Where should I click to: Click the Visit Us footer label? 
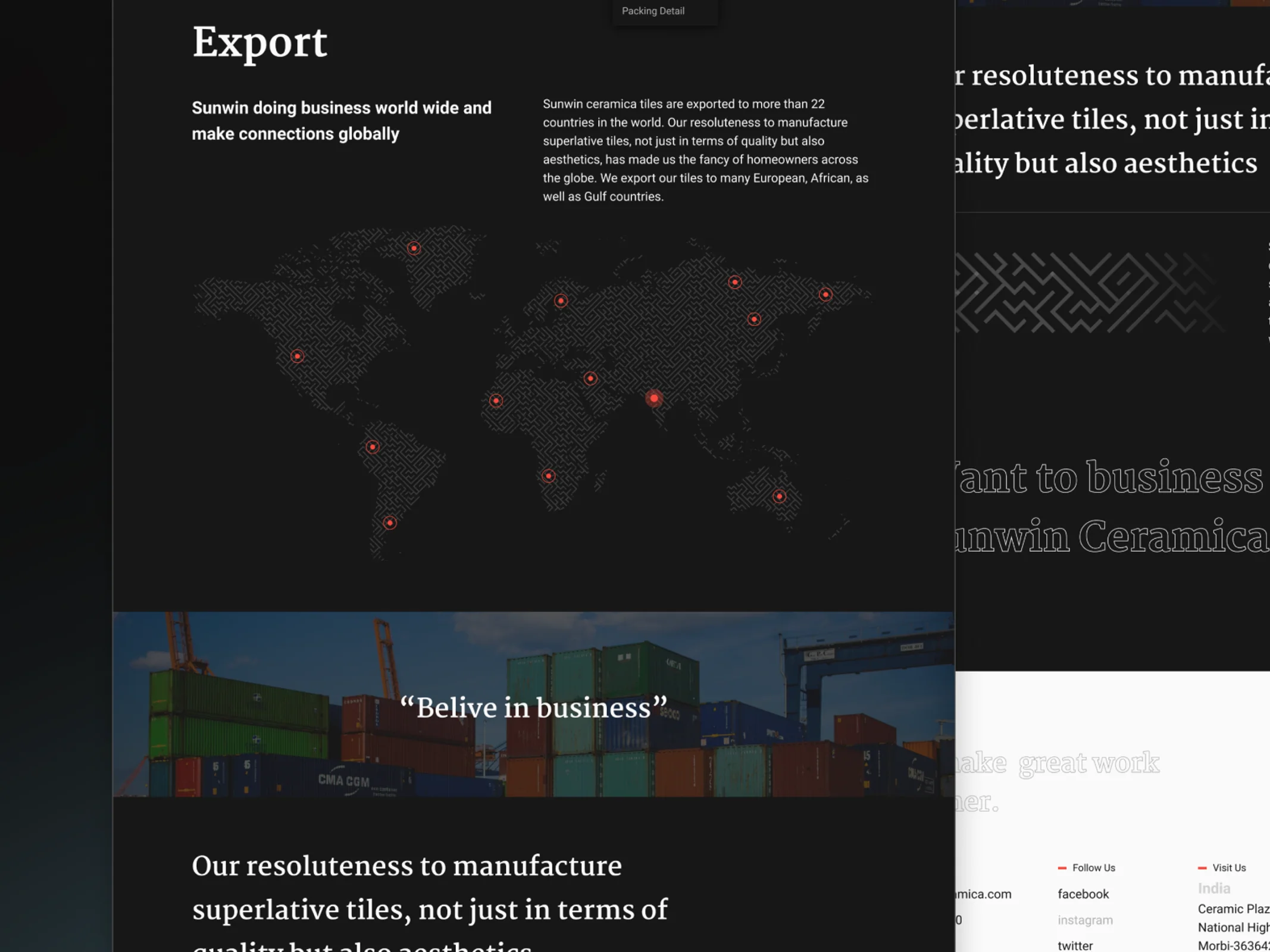[x=1229, y=868]
